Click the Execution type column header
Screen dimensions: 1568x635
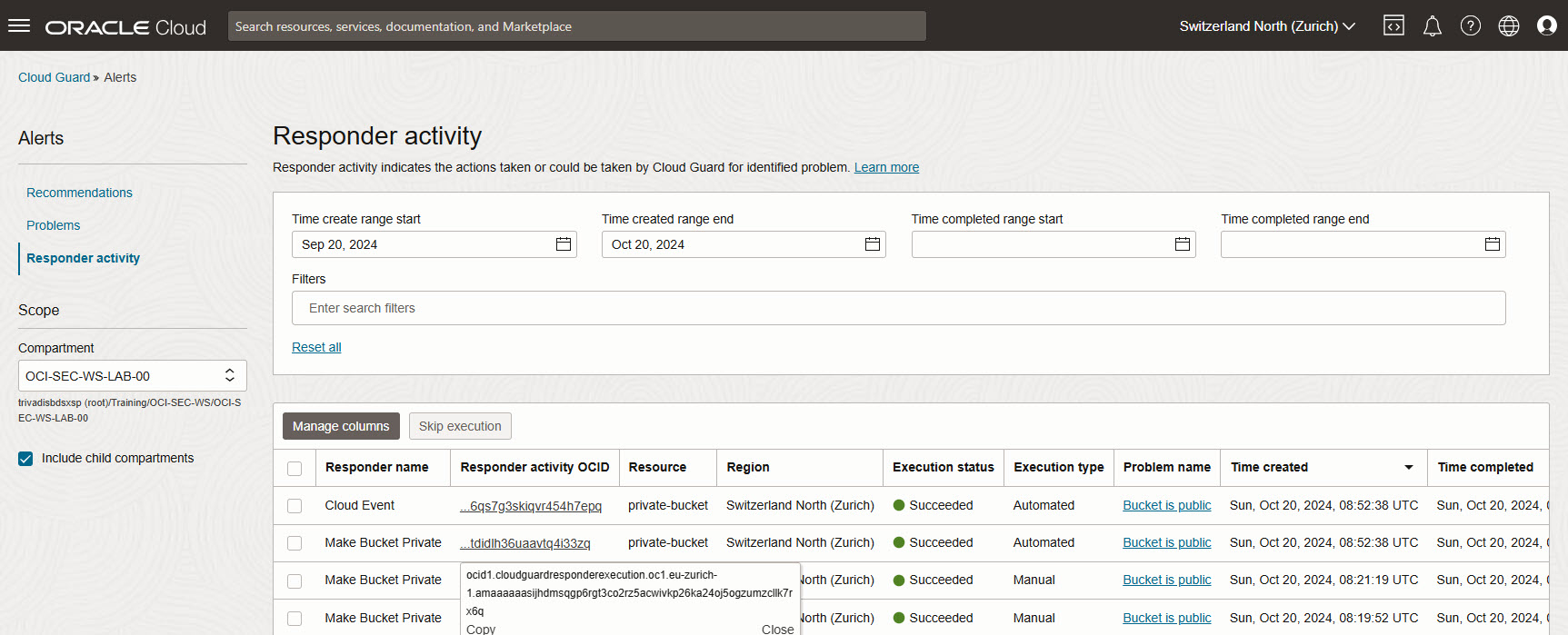pos(1058,467)
